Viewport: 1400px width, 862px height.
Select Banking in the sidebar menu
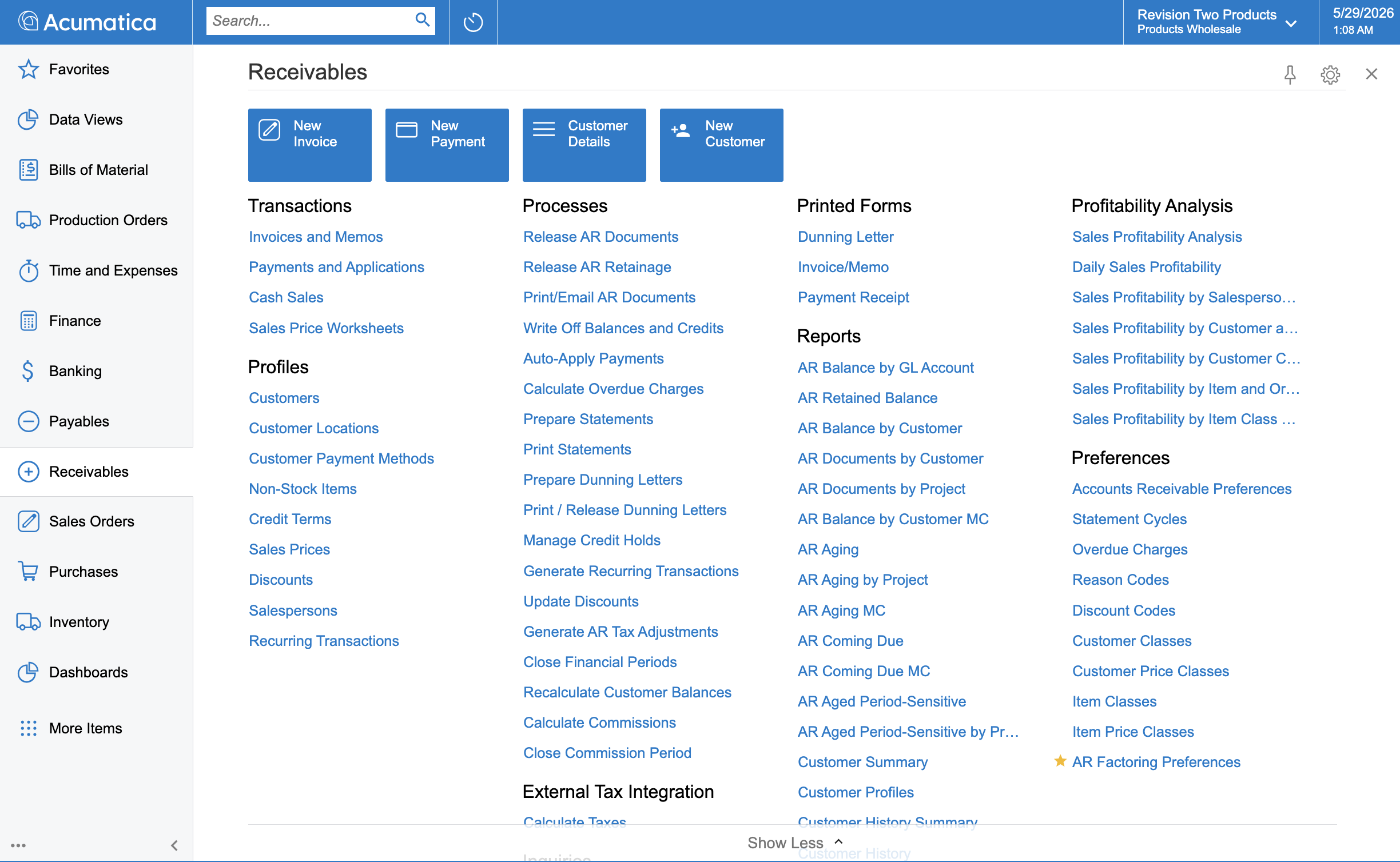75,371
